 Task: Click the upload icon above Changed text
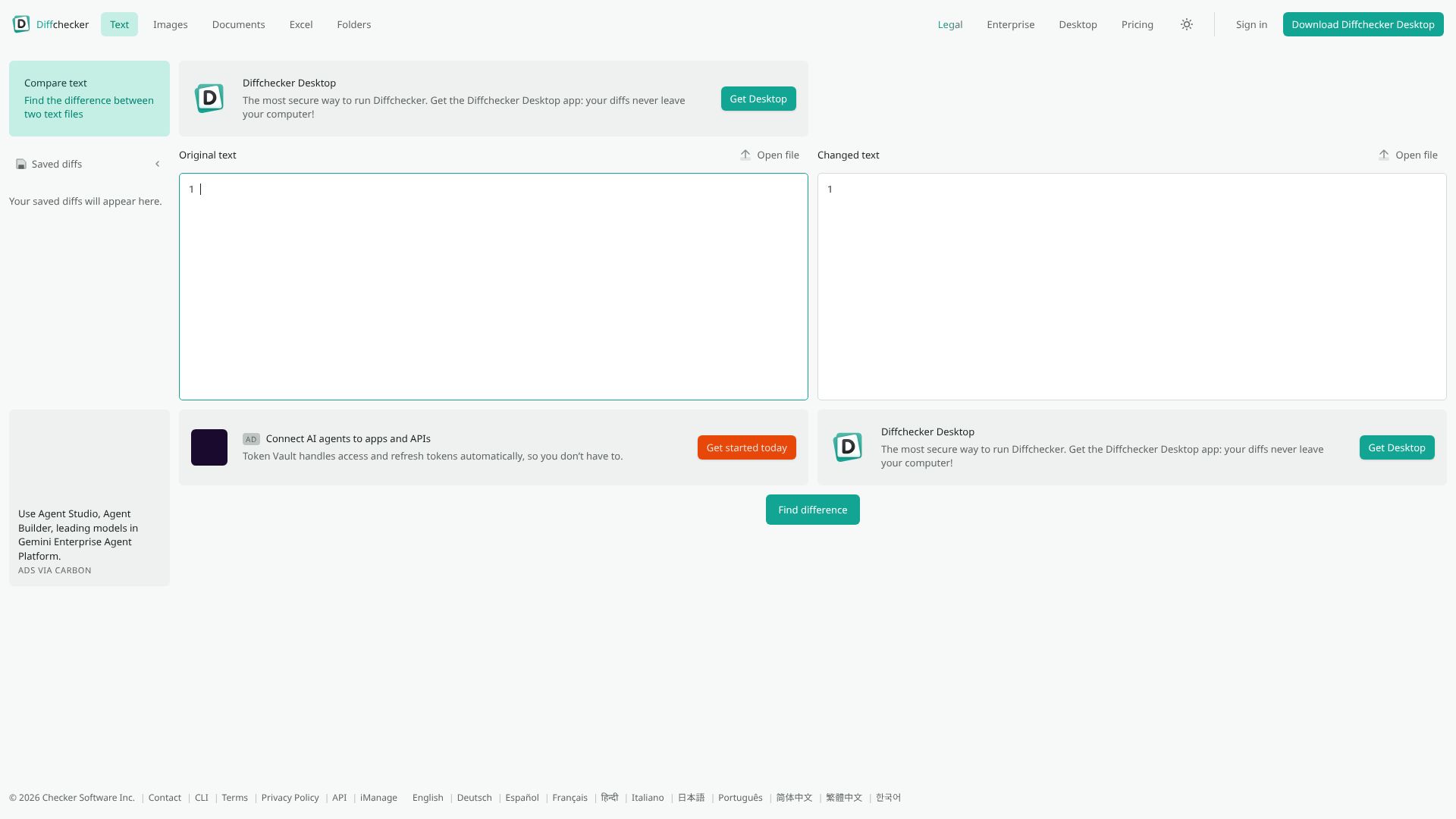(1384, 155)
